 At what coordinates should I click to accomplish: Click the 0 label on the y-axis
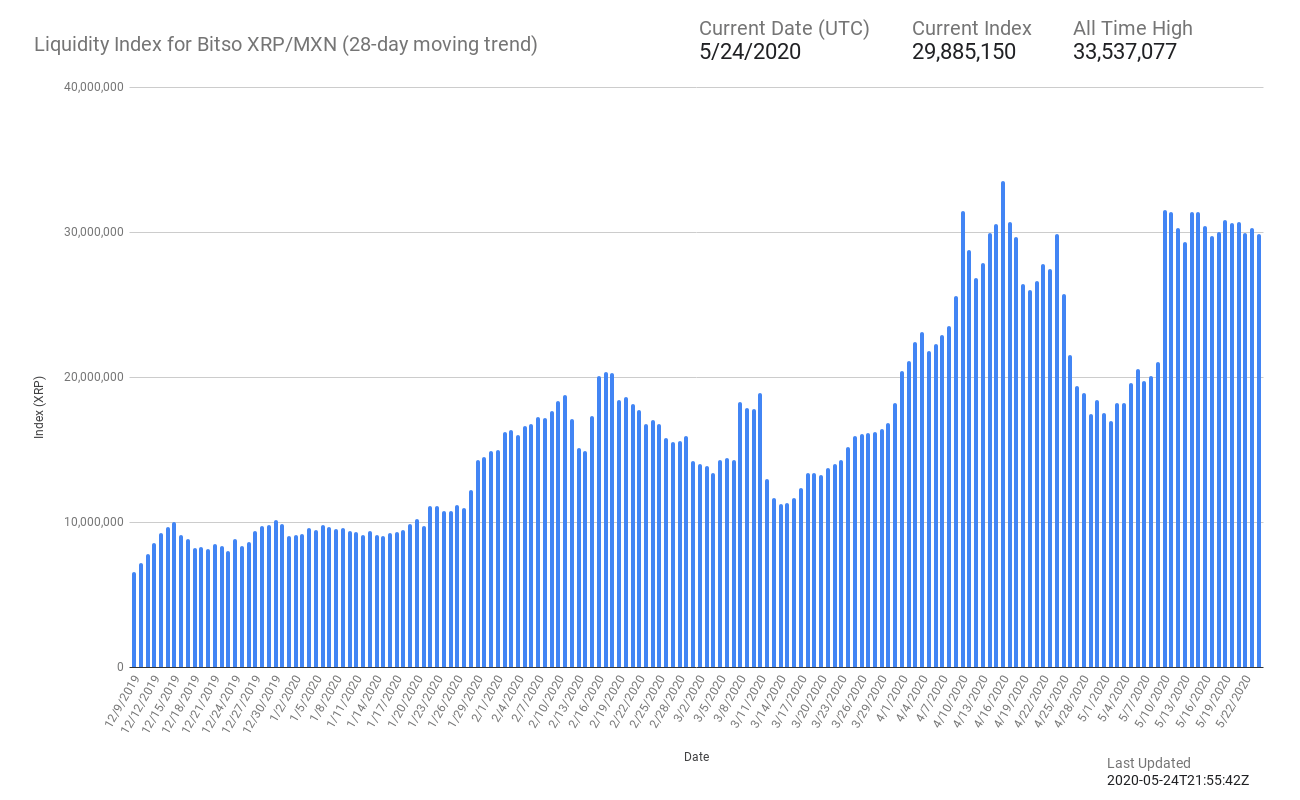[120, 667]
